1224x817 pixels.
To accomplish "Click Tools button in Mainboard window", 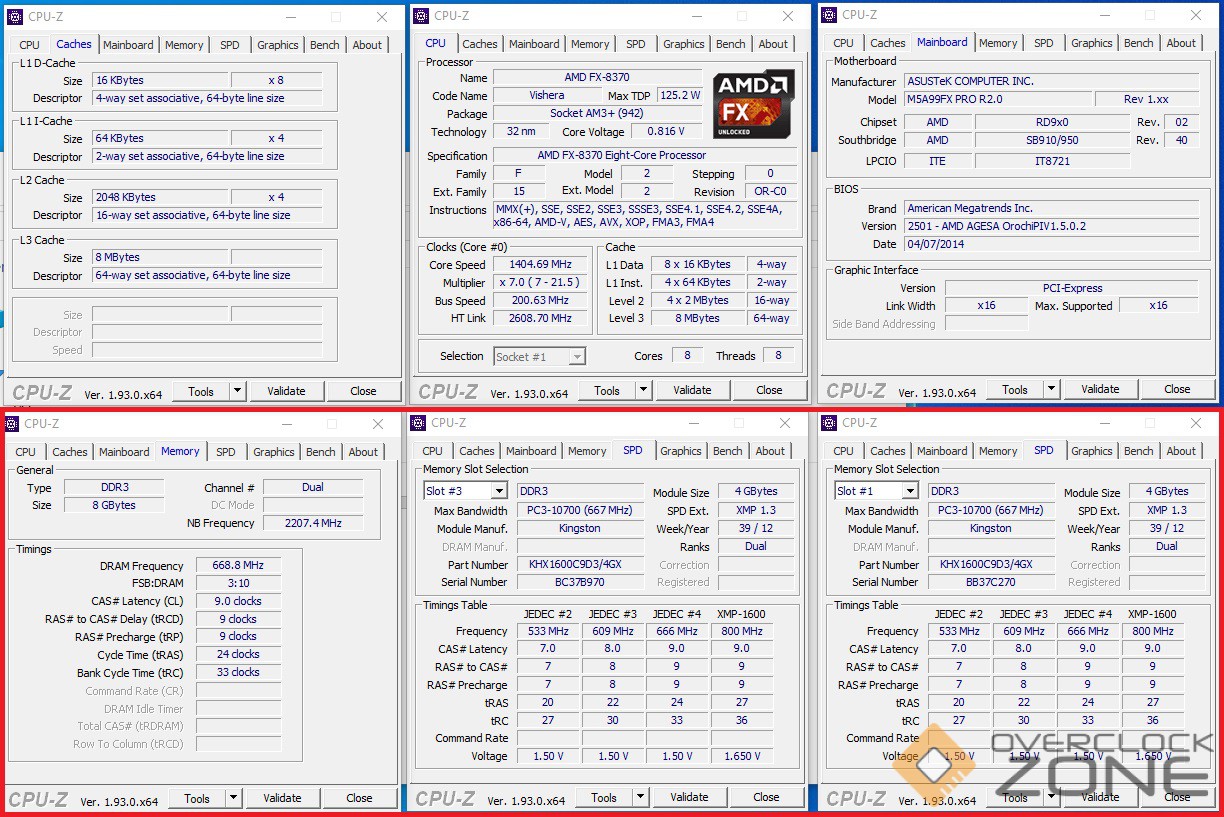I will 1015,389.
